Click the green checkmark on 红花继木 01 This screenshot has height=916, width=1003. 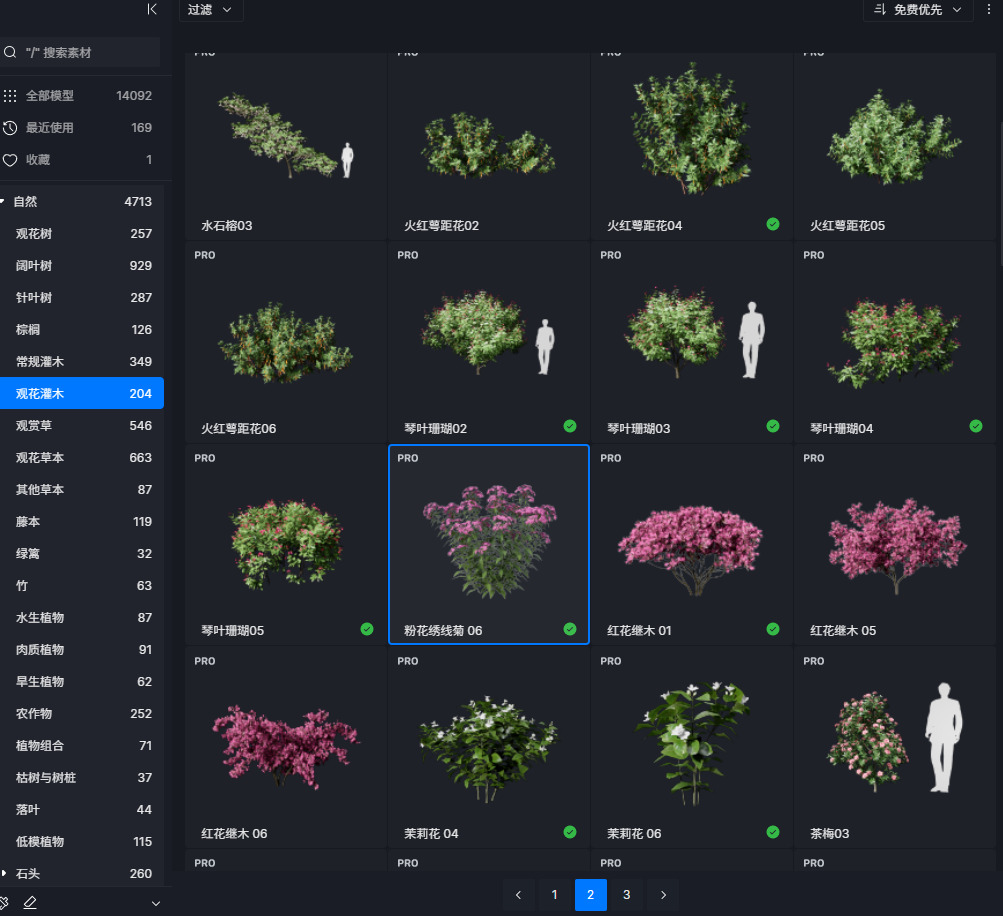tap(773, 629)
